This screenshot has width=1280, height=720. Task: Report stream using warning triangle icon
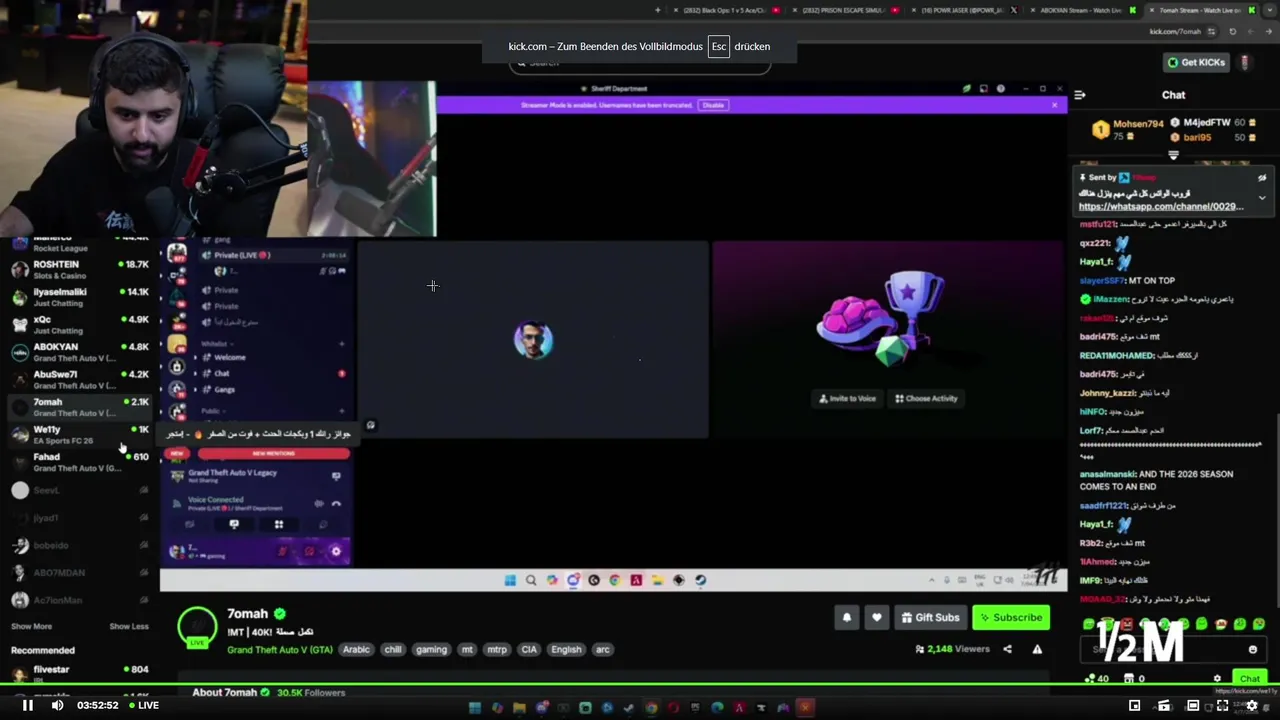click(x=1037, y=649)
